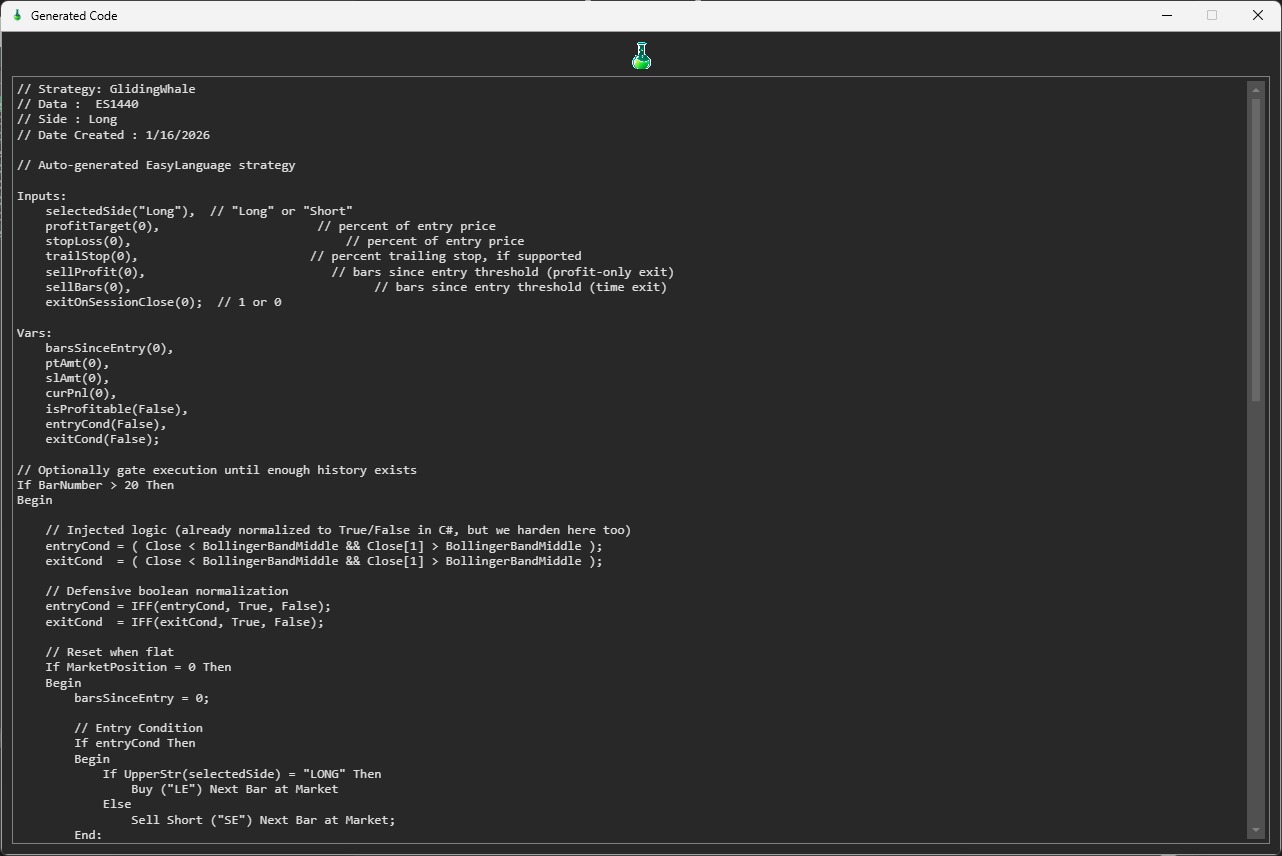Click the trailStop(0) input line

(313, 256)
